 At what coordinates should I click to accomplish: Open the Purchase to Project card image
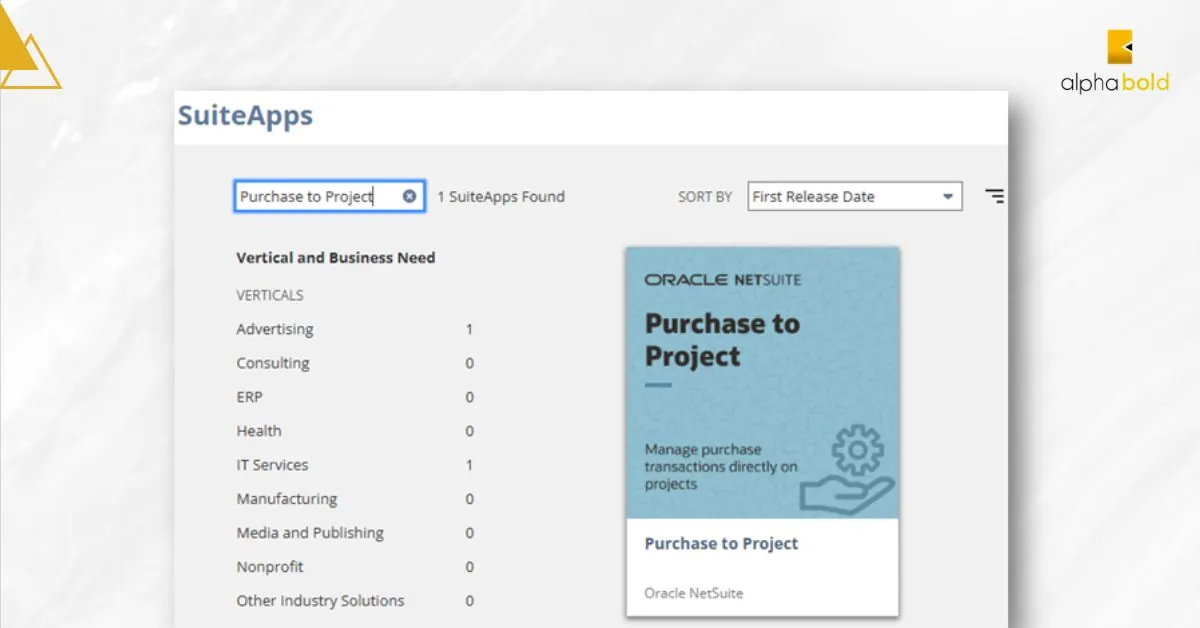[762, 383]
